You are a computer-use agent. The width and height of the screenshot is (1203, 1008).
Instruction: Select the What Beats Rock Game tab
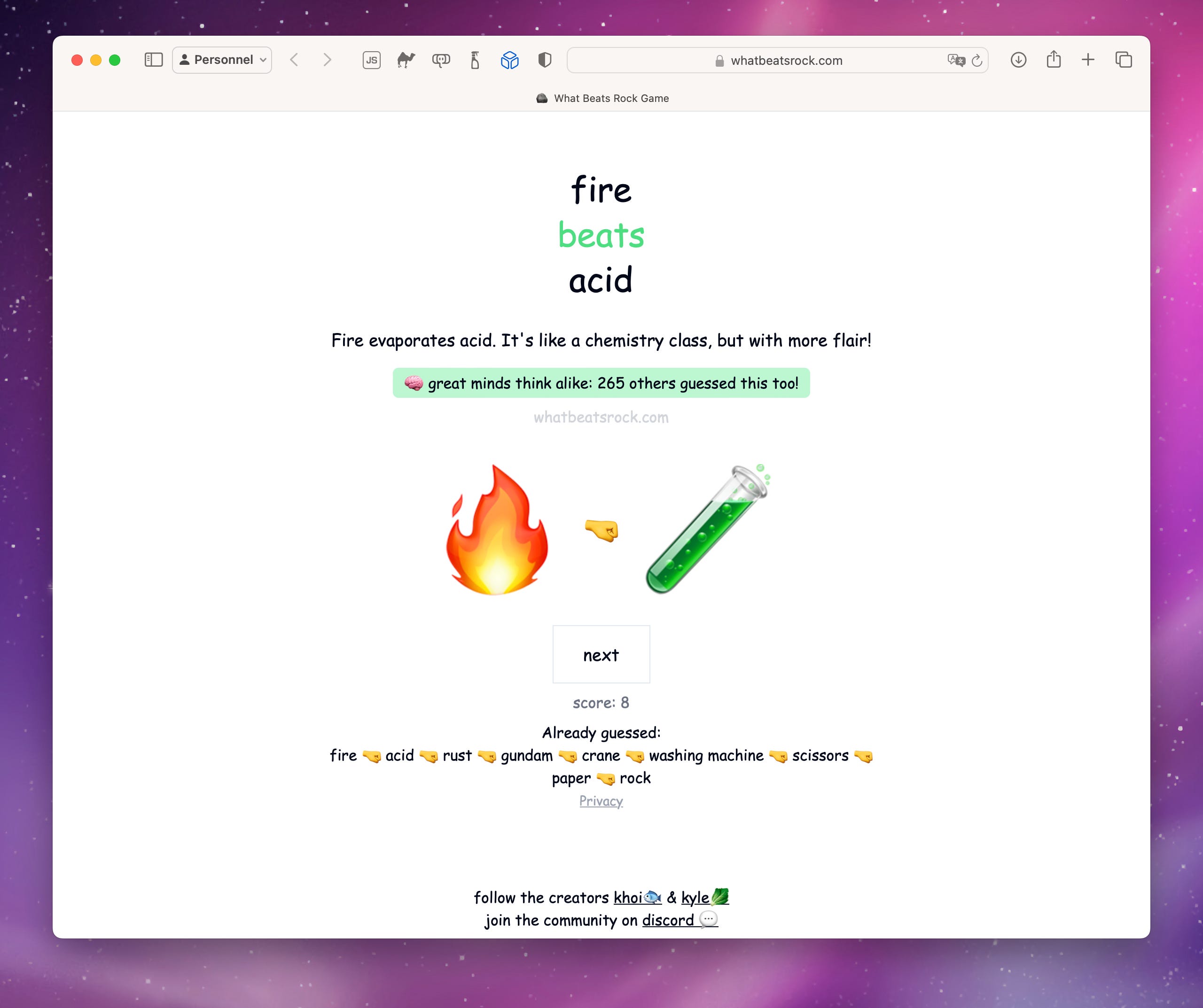click(602, 99)
